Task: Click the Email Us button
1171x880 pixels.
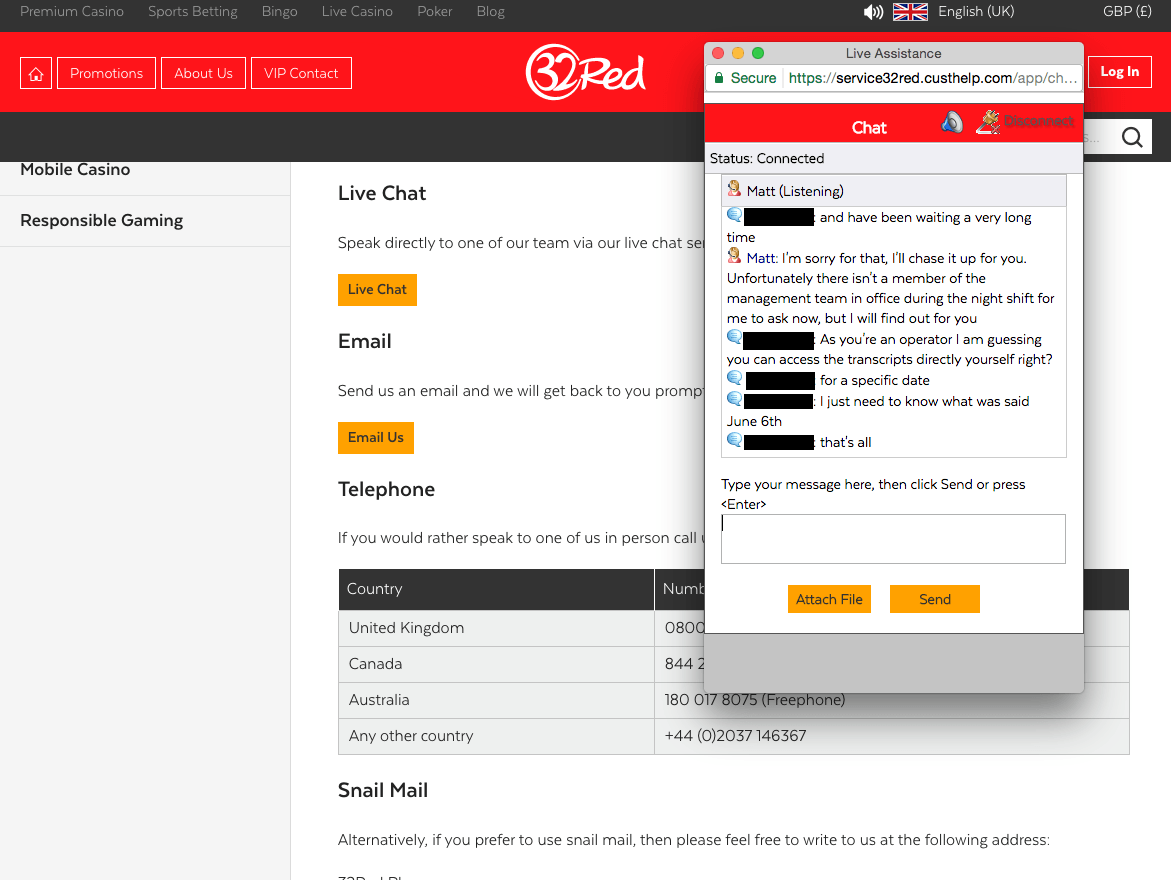Action: point(376,438)
